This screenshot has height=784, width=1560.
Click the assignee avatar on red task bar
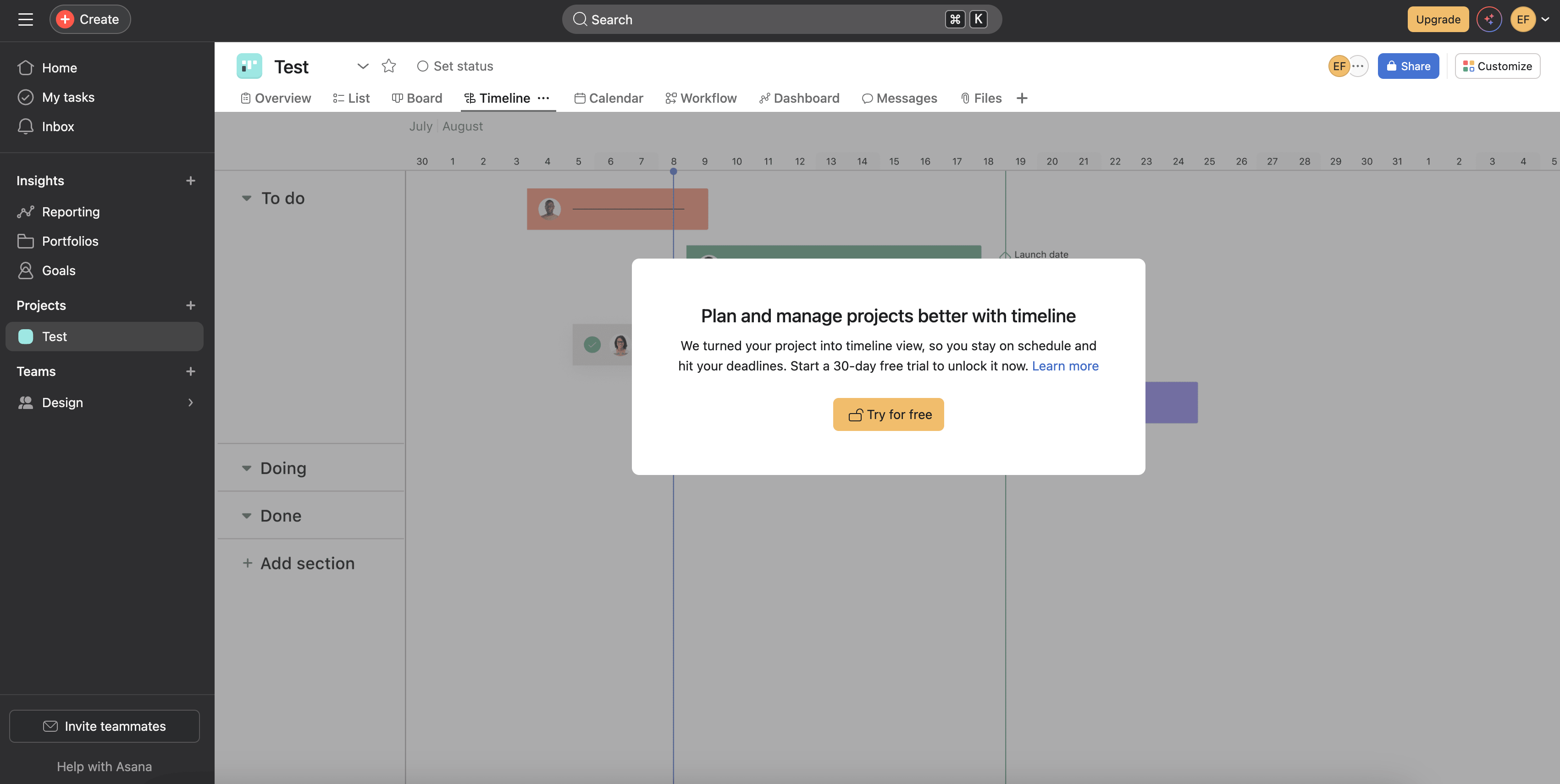coord(549,209)
